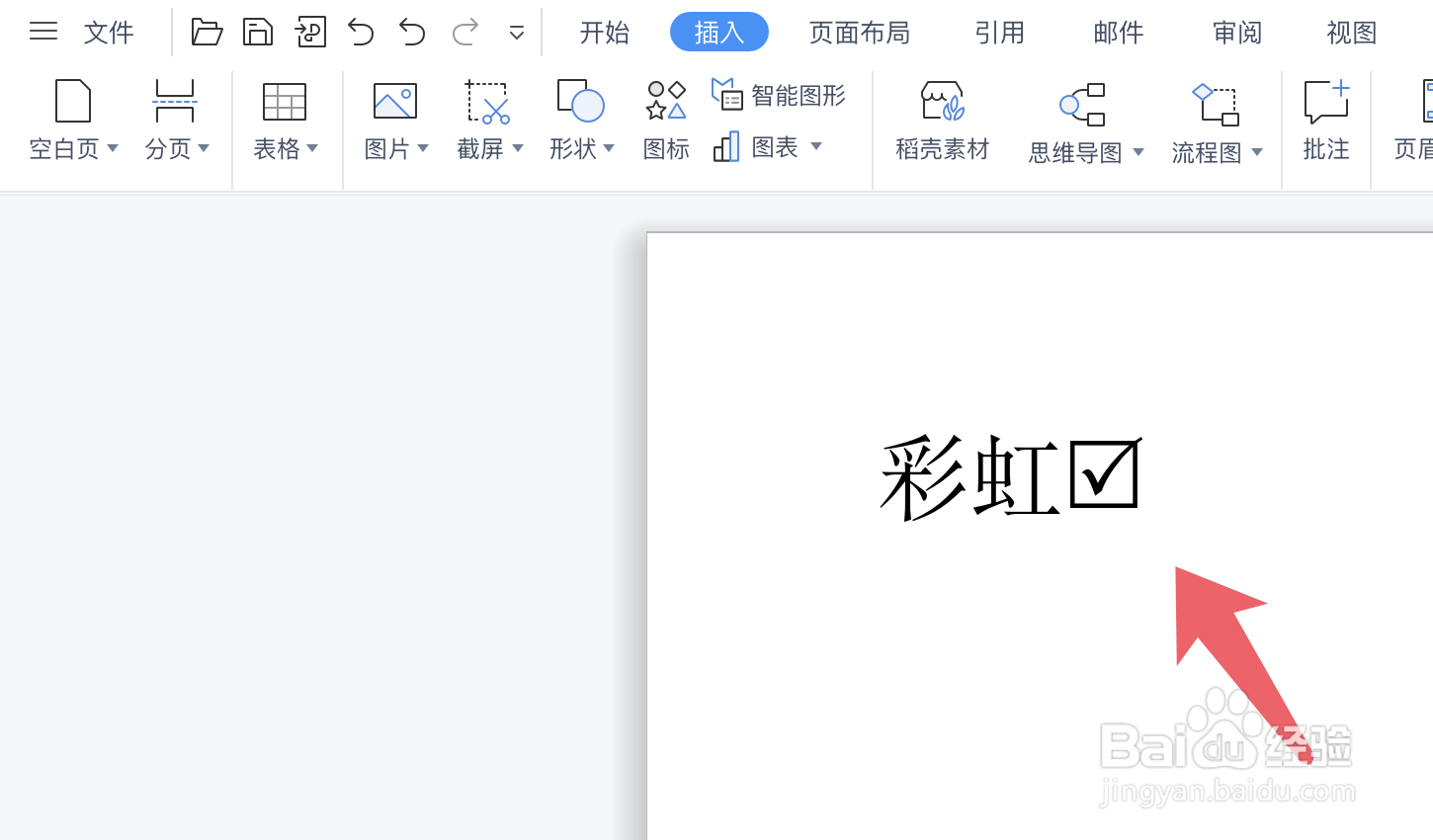Viewport: 1433px width, 840px height.
Task: Click the table grid icon
Action: 285,102
